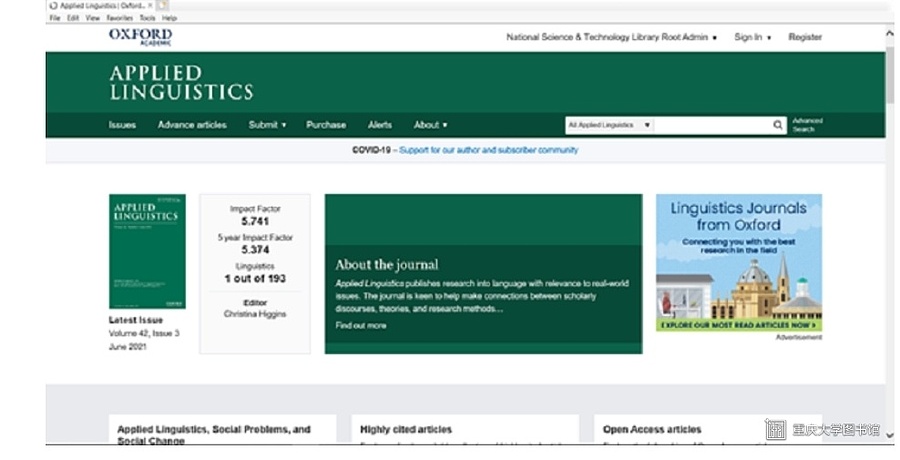Image resolution: width=900 pixels, height=460 pixels.
Task: Open the Favorites menu
Action: click(x=119, y=18)
